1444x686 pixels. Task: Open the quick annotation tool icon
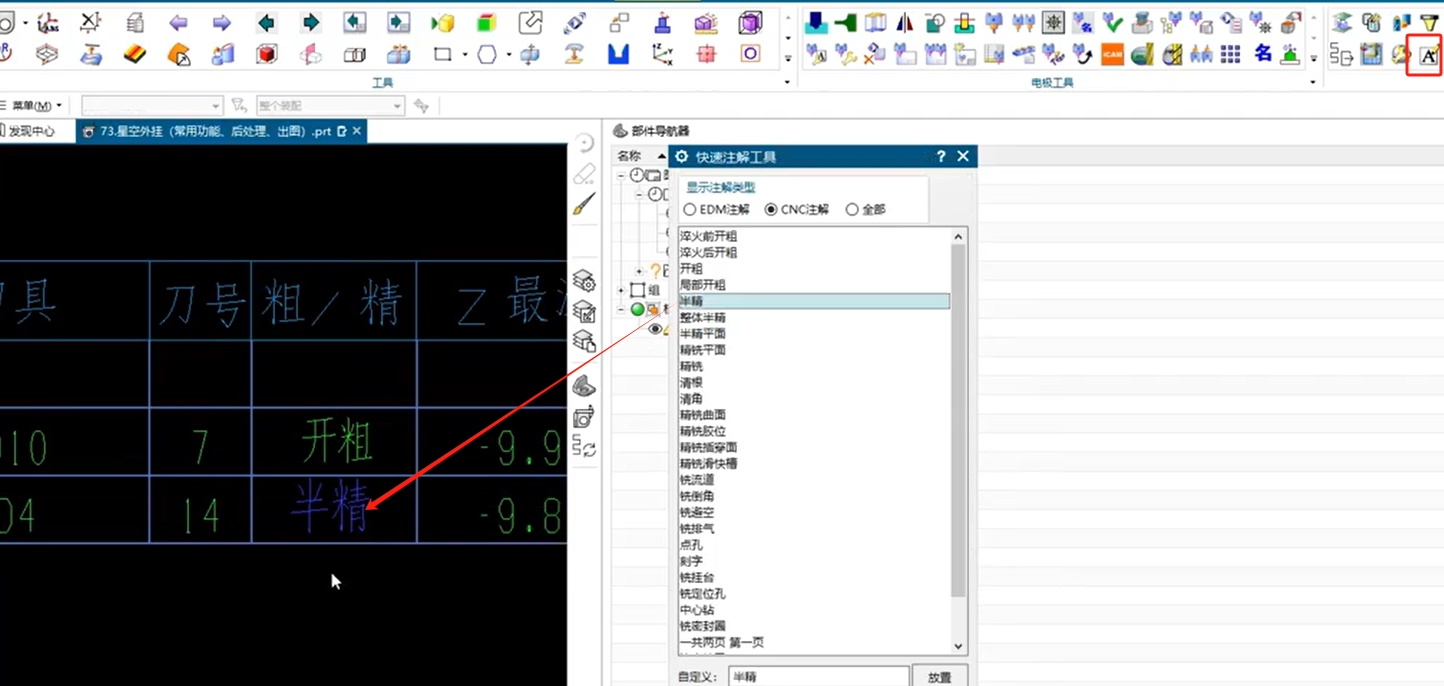tap(1429, 56)
